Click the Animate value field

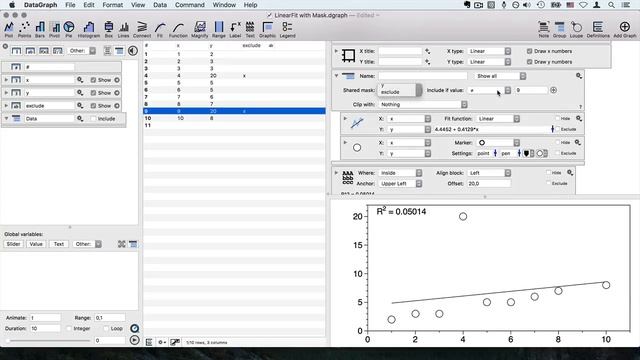pos(45,318)
